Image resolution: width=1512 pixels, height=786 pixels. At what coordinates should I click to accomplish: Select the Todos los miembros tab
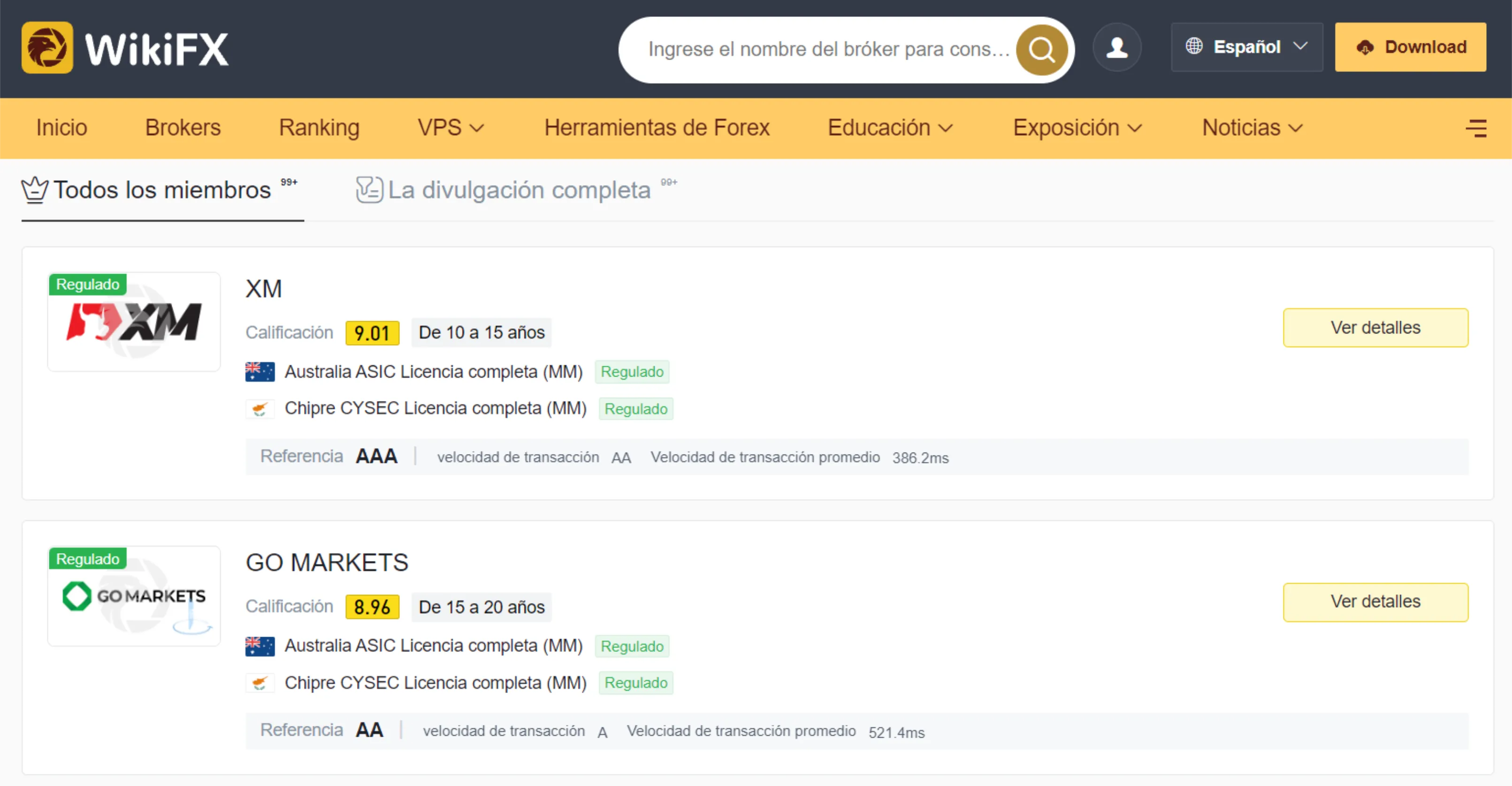point(162,191)
